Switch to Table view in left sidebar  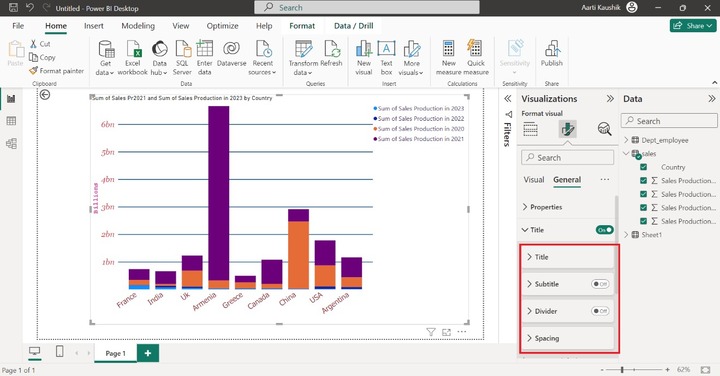point(11,121)
